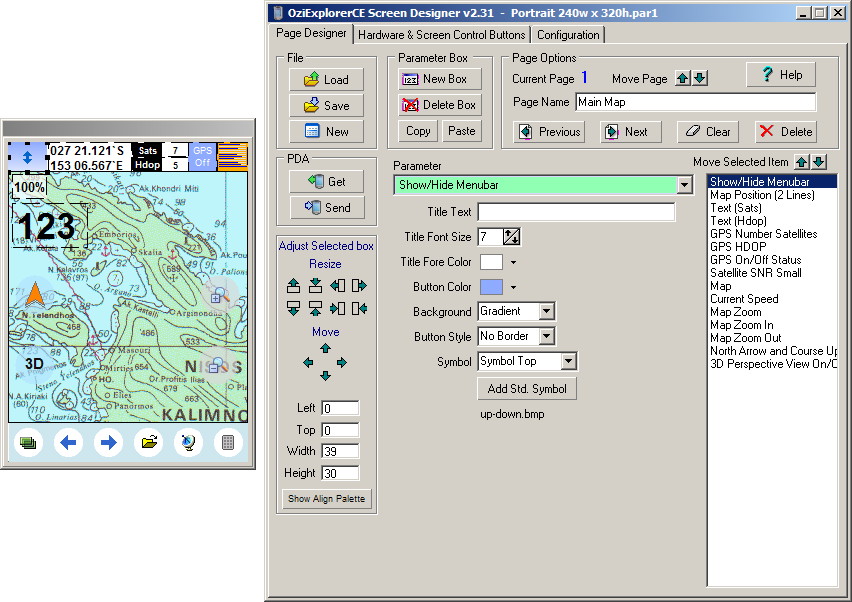Click the right arrow button in preview toolbar
The height and width of the screenshot is (602, 852).
tap(108, 443)
